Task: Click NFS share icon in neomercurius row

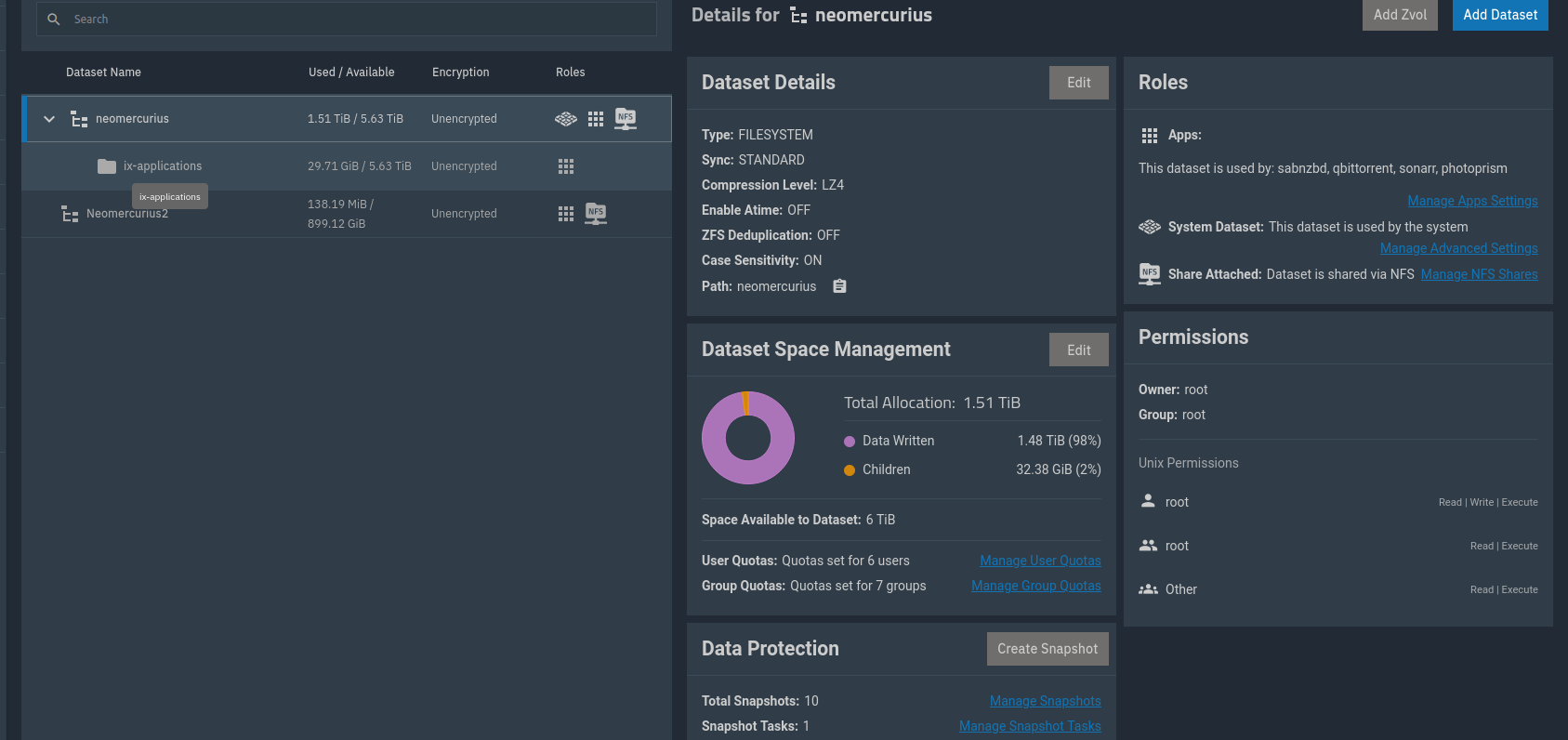Action: 626,119
